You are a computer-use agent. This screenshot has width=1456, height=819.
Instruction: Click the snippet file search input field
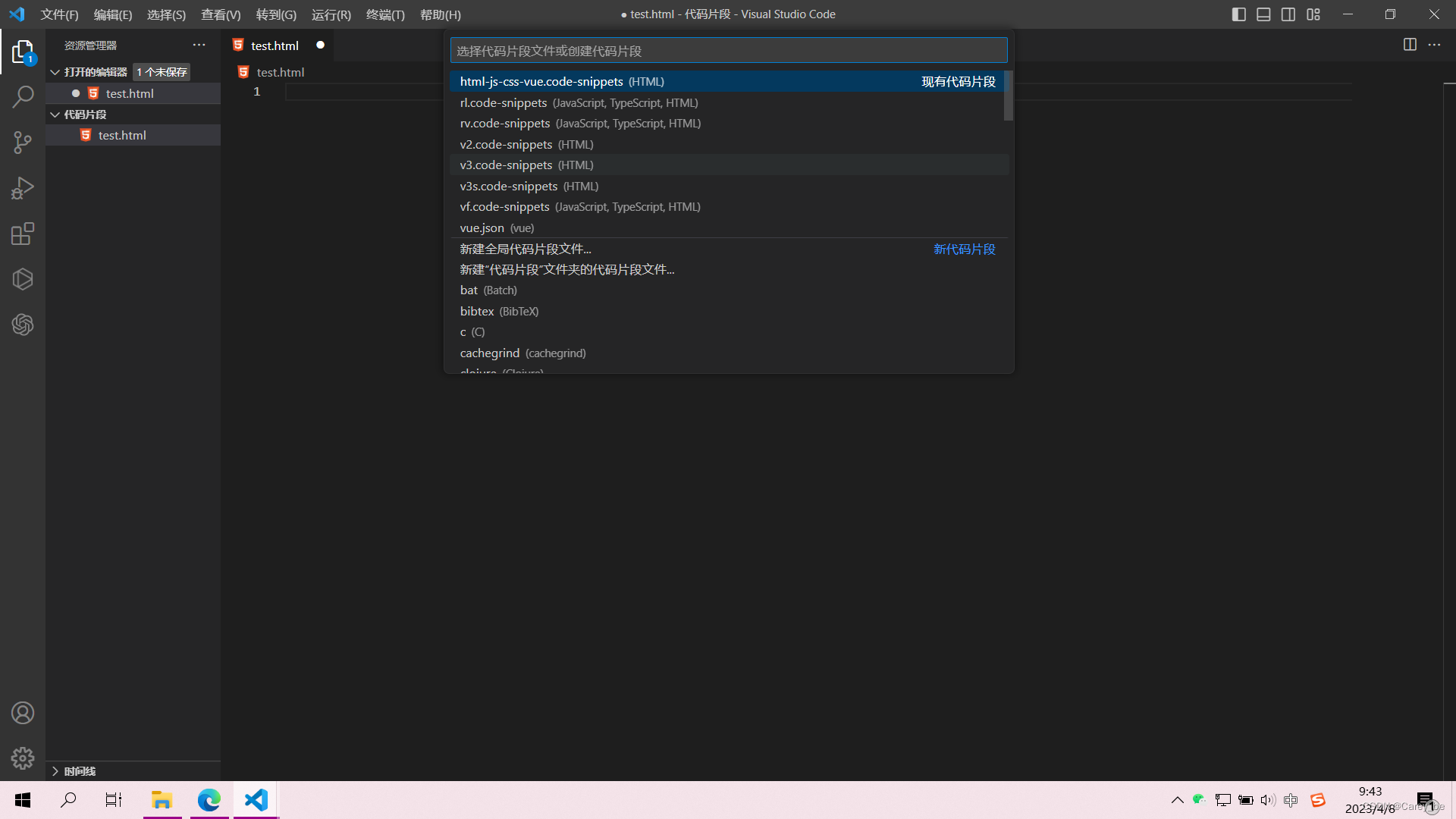coord(728,51)
